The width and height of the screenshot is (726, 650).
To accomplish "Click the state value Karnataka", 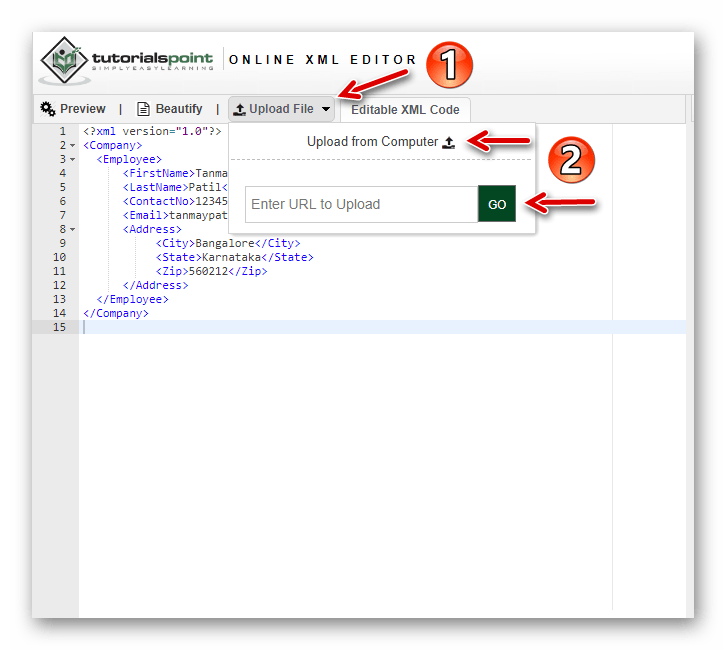I will 232,257.
